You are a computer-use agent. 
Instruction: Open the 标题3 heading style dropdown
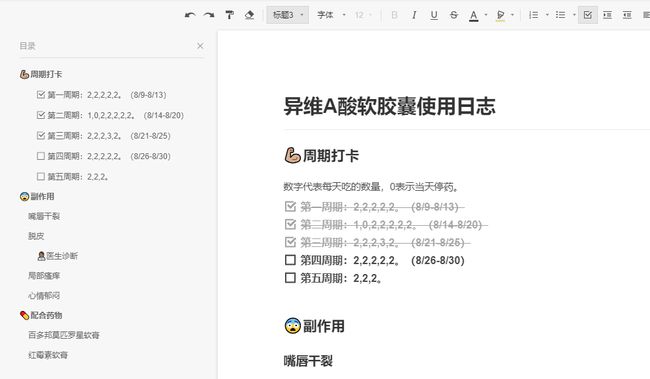point(288,15)
